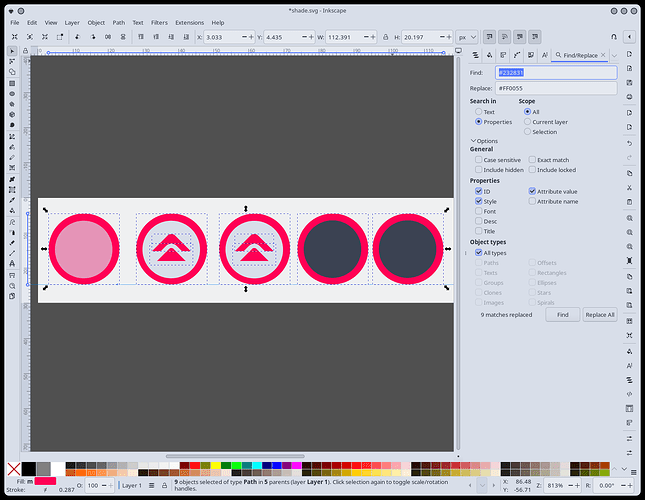Click the no-paint red X swatch

pos(13,468)
